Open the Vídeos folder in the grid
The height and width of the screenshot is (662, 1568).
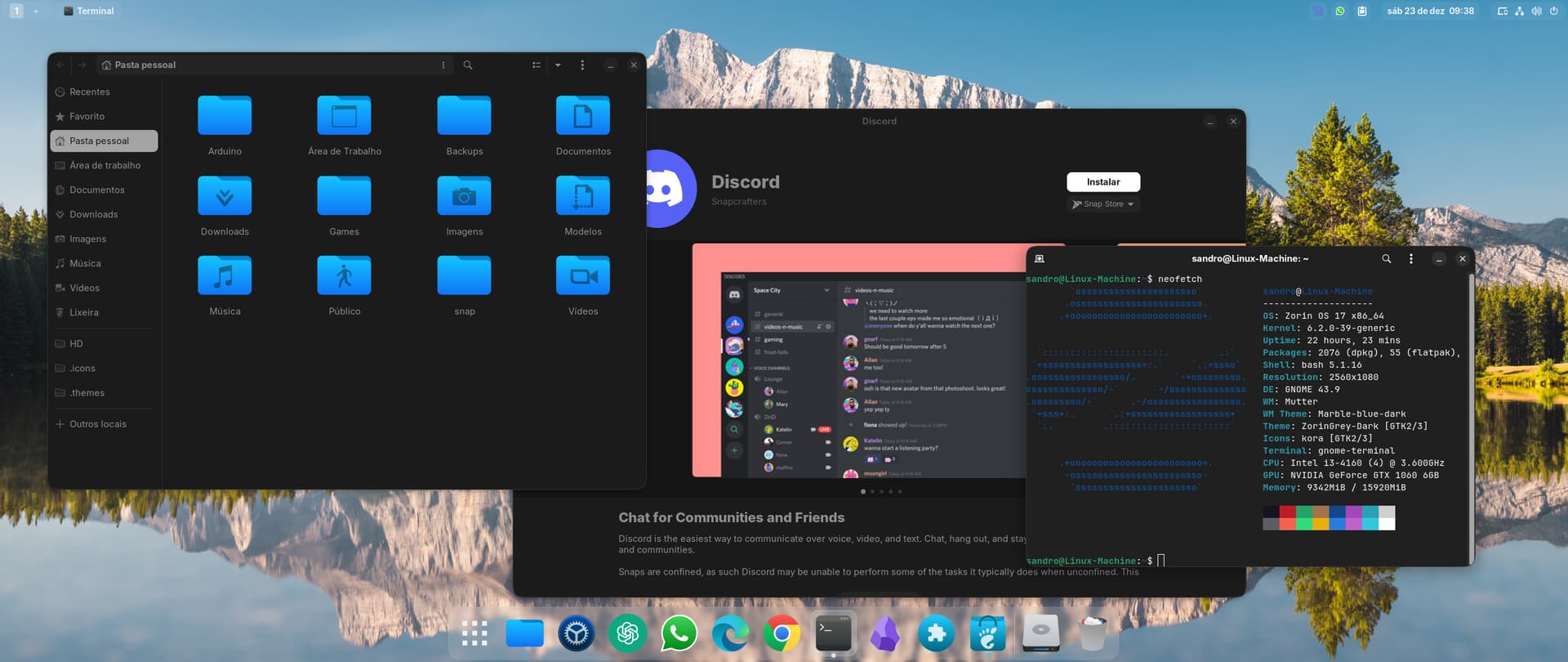583,275
